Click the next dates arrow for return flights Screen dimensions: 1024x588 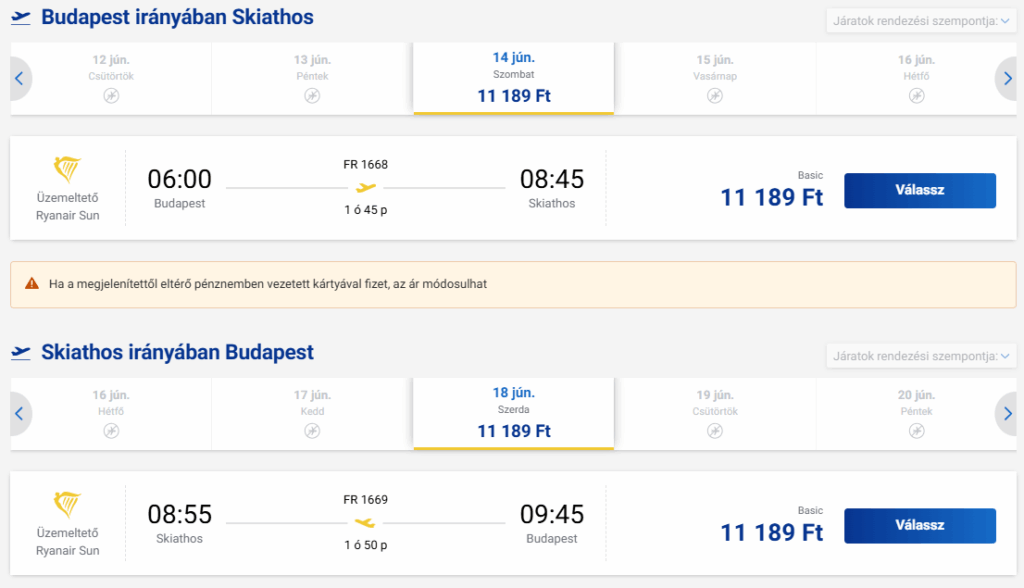point(1007,414)
